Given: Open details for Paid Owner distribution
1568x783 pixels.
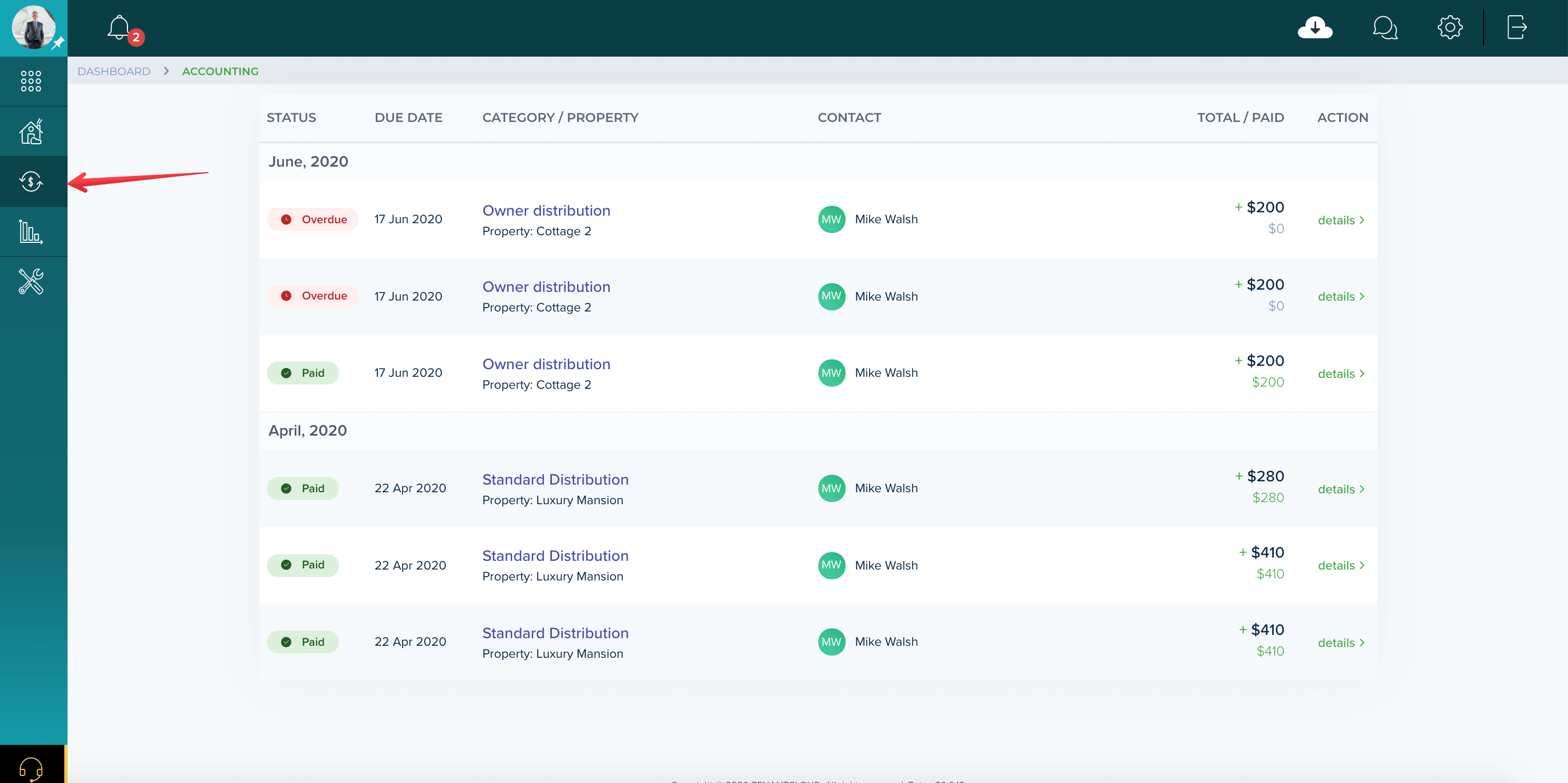Looking at the screenshot, I should point(1341,374).
